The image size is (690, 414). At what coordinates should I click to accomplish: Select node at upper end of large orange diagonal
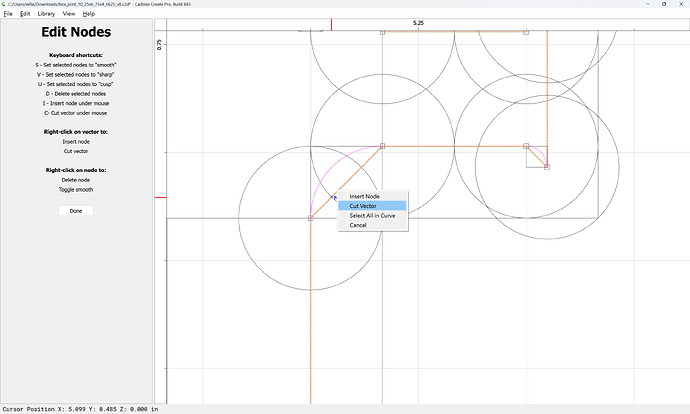pos(382,146)
